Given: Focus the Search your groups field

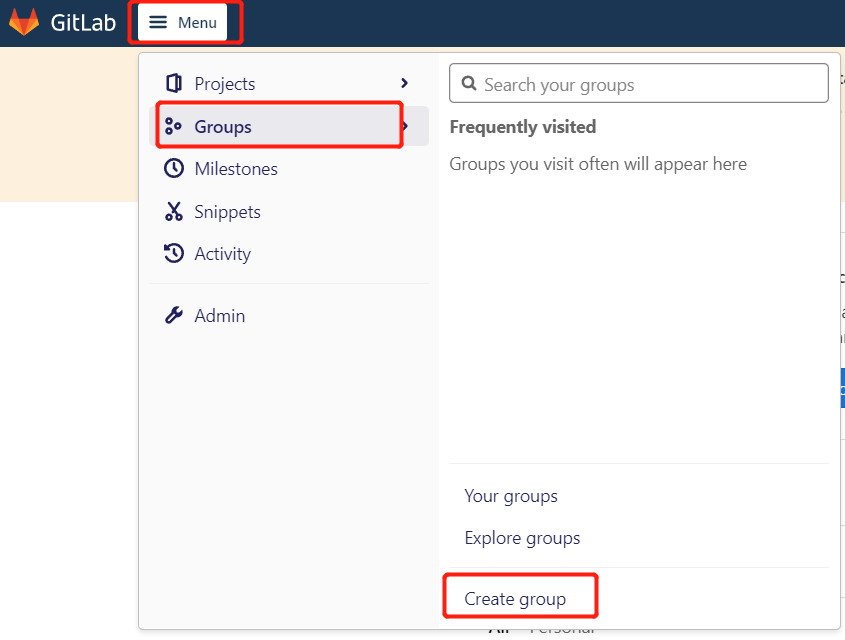Looking at the screenshot, I should click(650, 85).
